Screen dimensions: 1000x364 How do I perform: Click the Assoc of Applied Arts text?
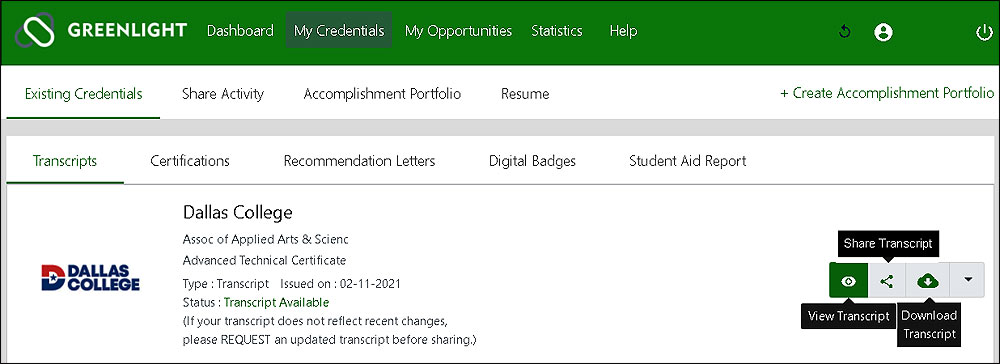pyautogui.click(x=265, y=240)
